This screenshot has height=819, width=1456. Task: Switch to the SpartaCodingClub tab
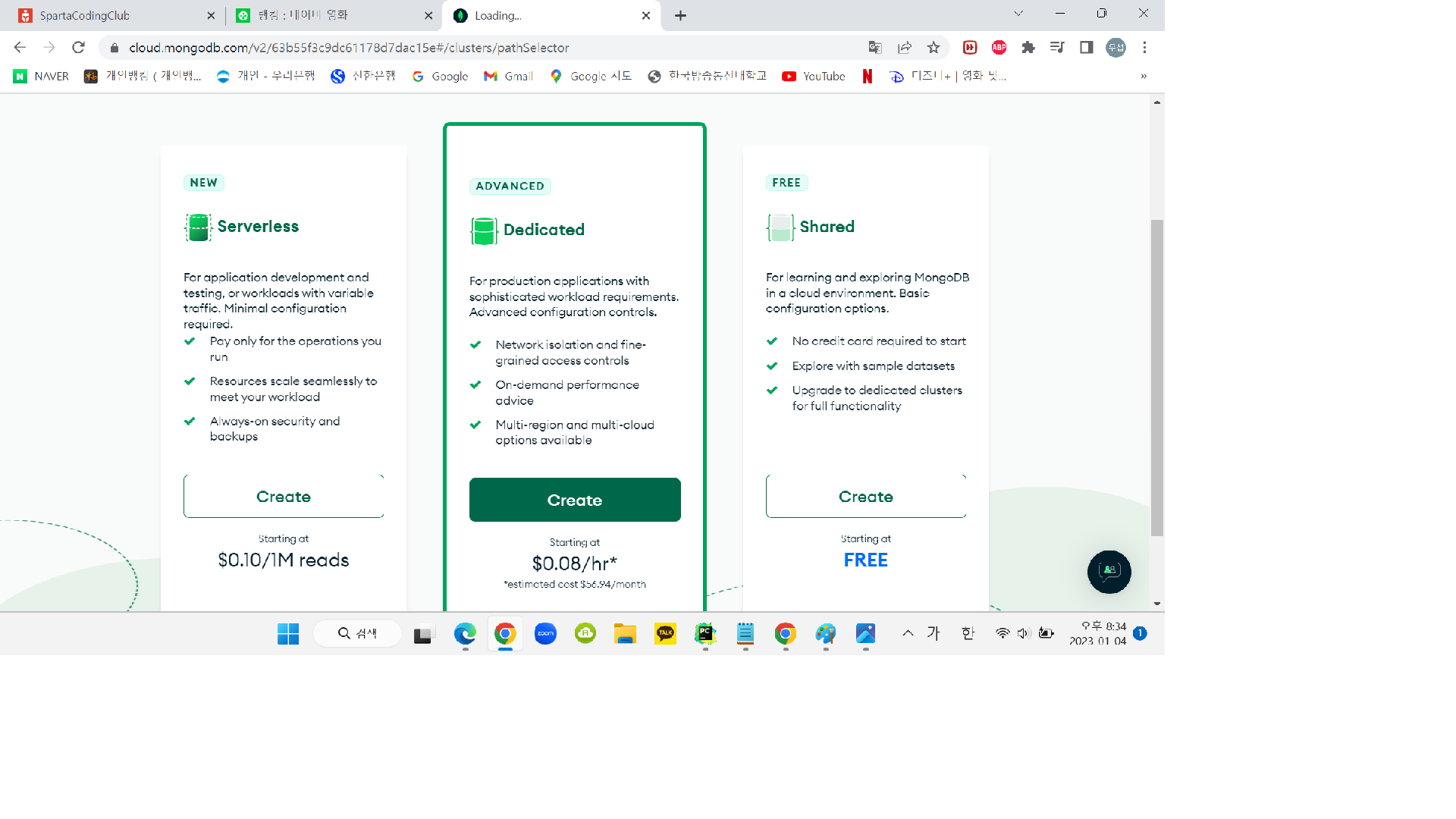coord(114,15)
